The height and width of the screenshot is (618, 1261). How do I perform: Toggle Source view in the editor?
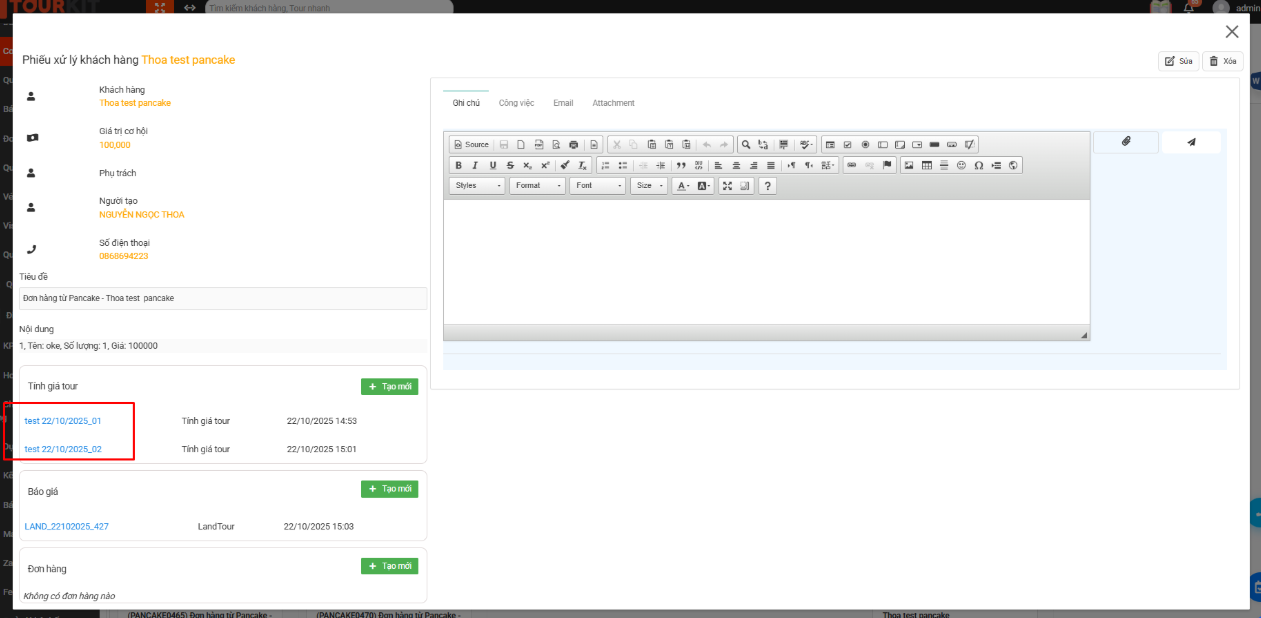(x=472, y=144)
